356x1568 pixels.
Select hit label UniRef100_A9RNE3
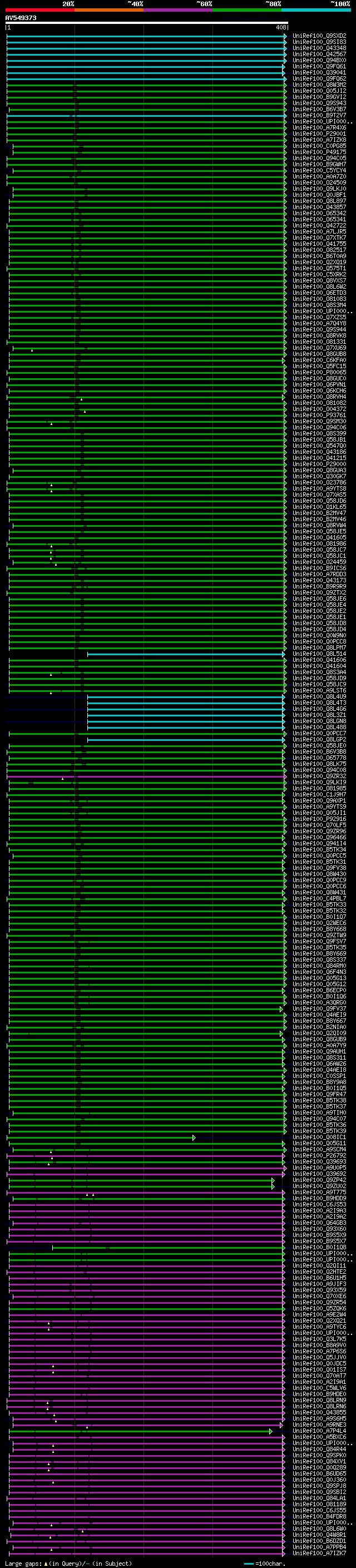(319, 1425)
